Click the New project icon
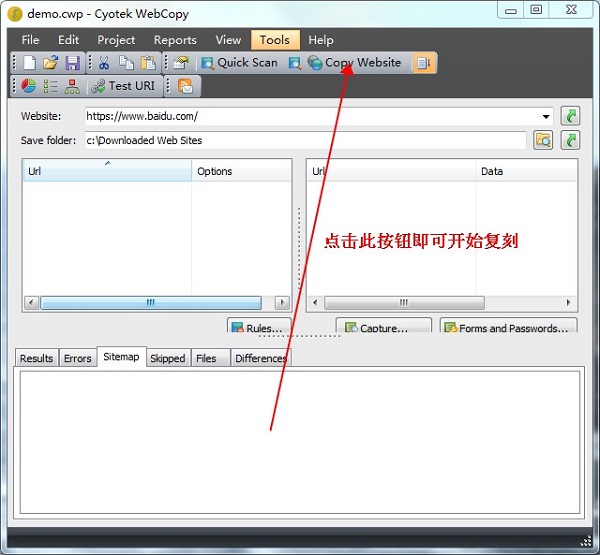Screen dimensions: 600x555 tap(29, 63)
